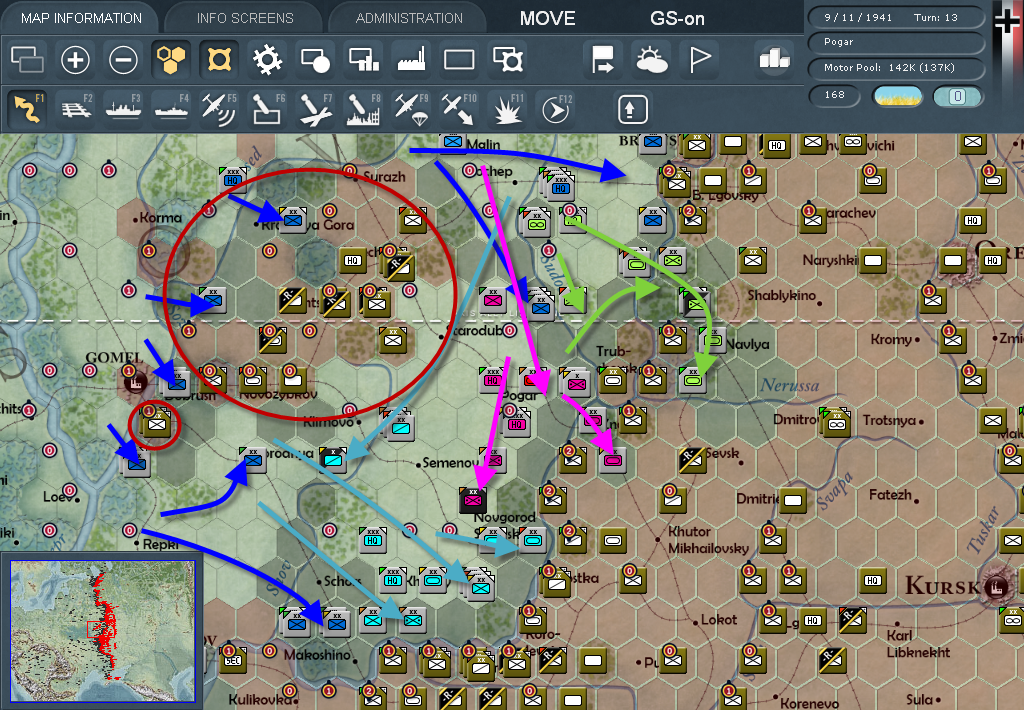Click the Korenevo town label
This screenshot has height=710, width=1024.
pos(809,703)
